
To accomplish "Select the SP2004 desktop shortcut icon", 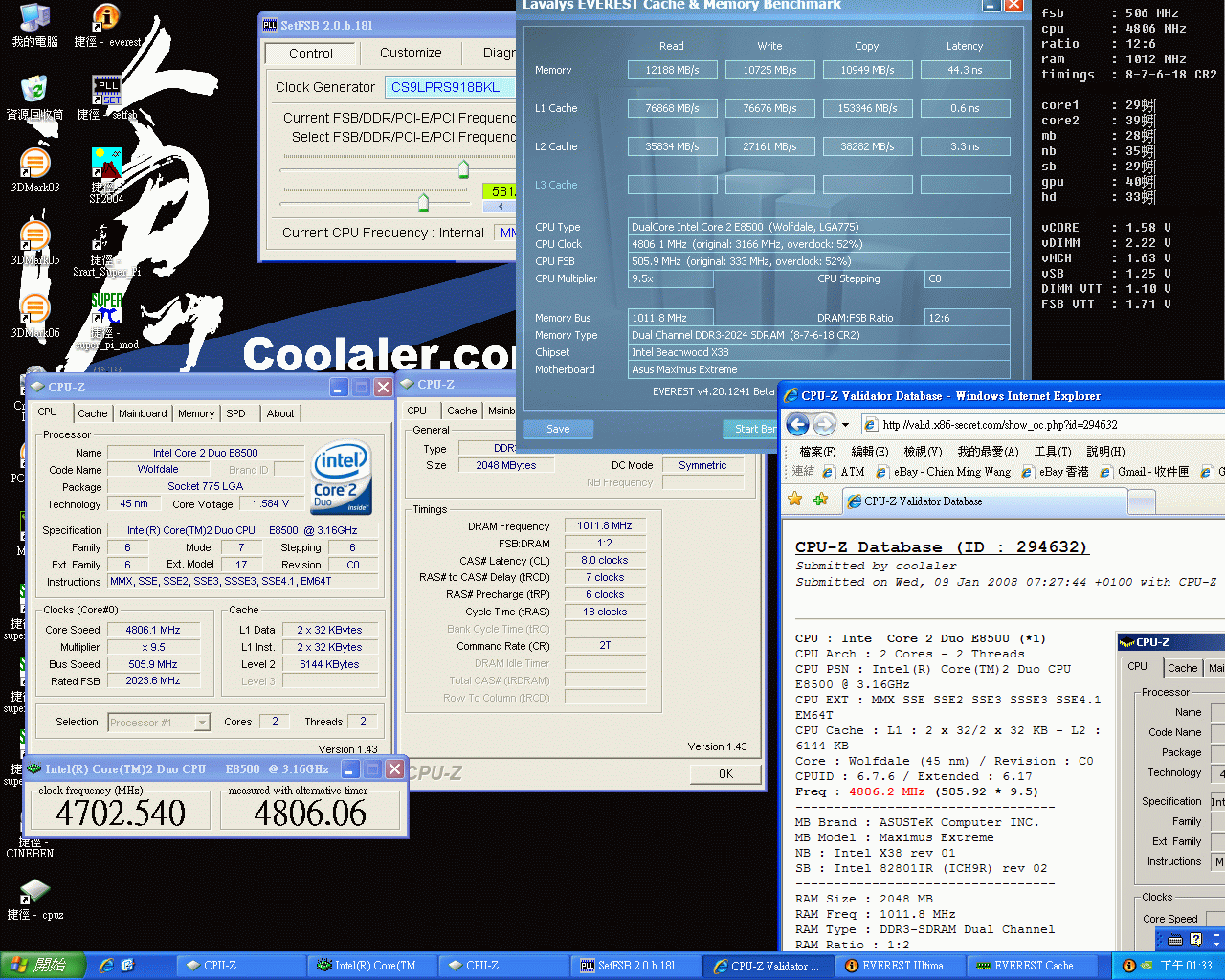I will (x=106, y=165).
